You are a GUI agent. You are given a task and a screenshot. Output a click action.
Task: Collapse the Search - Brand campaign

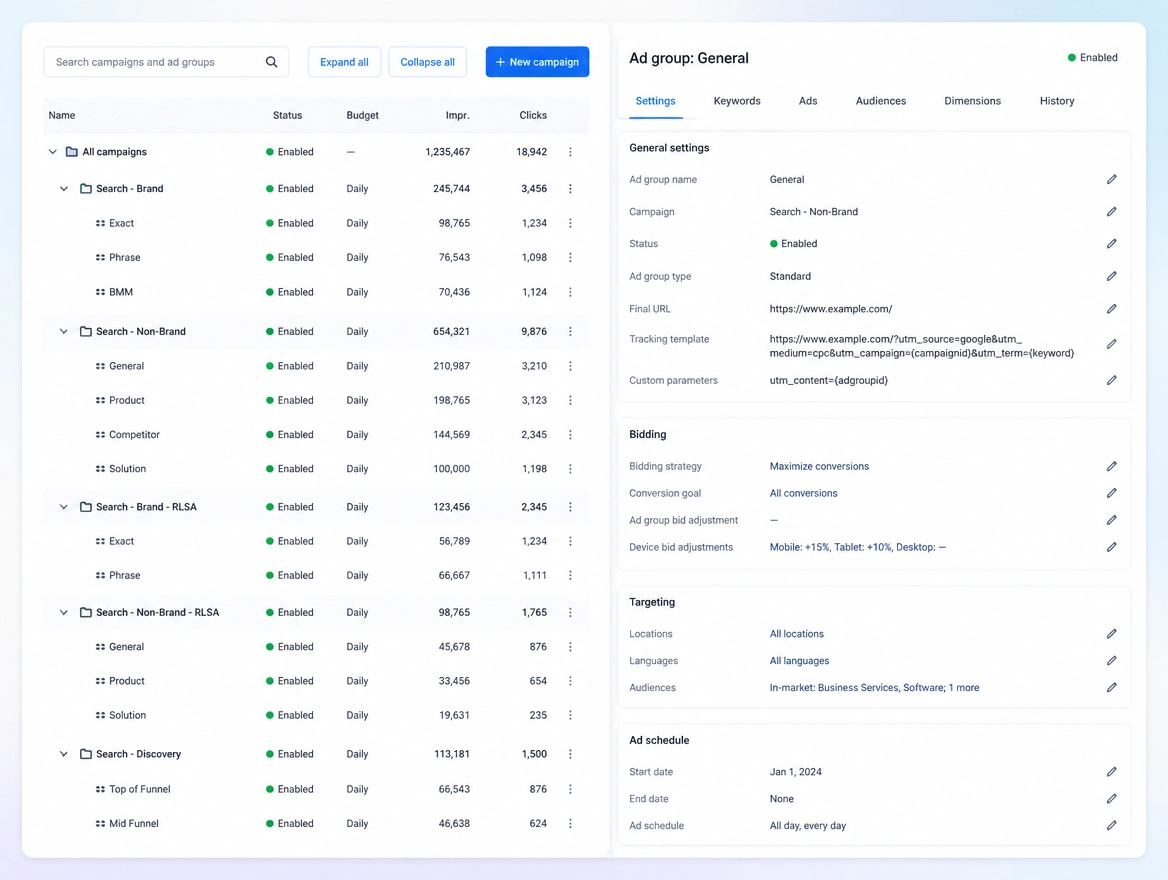point(64,189)
